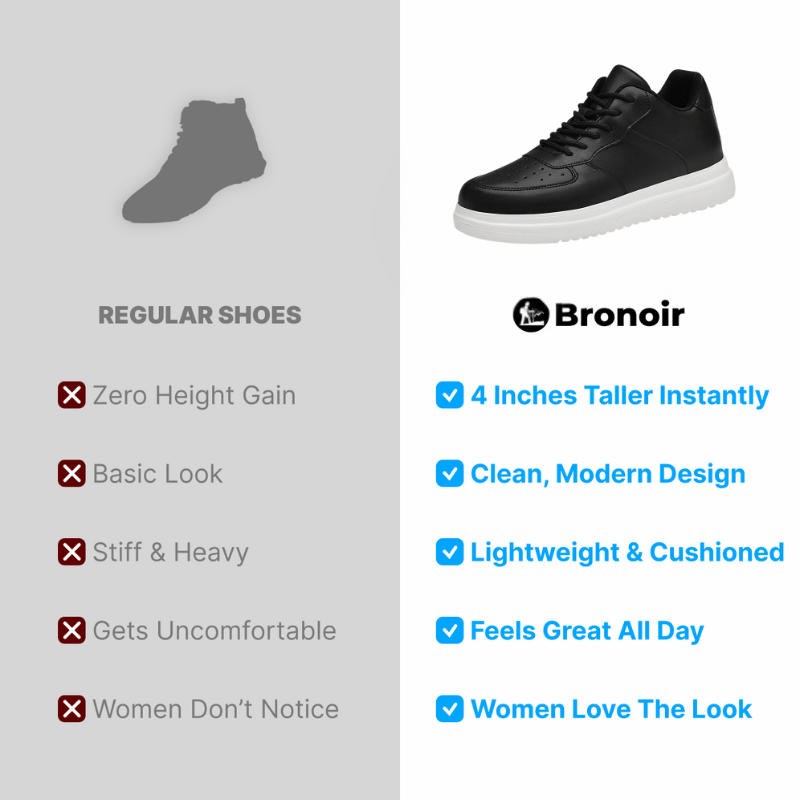
Task: Toggle the checkbox next to Women Love The Look
Action: [x=449, y=709]
